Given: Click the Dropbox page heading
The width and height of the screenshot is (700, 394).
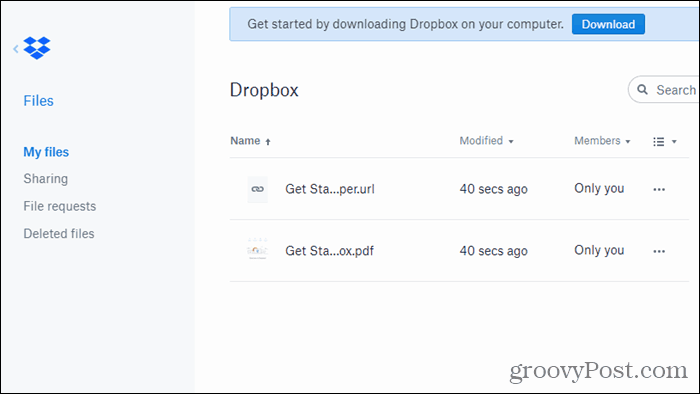Looking at the screenshot, I should (264, 90).
